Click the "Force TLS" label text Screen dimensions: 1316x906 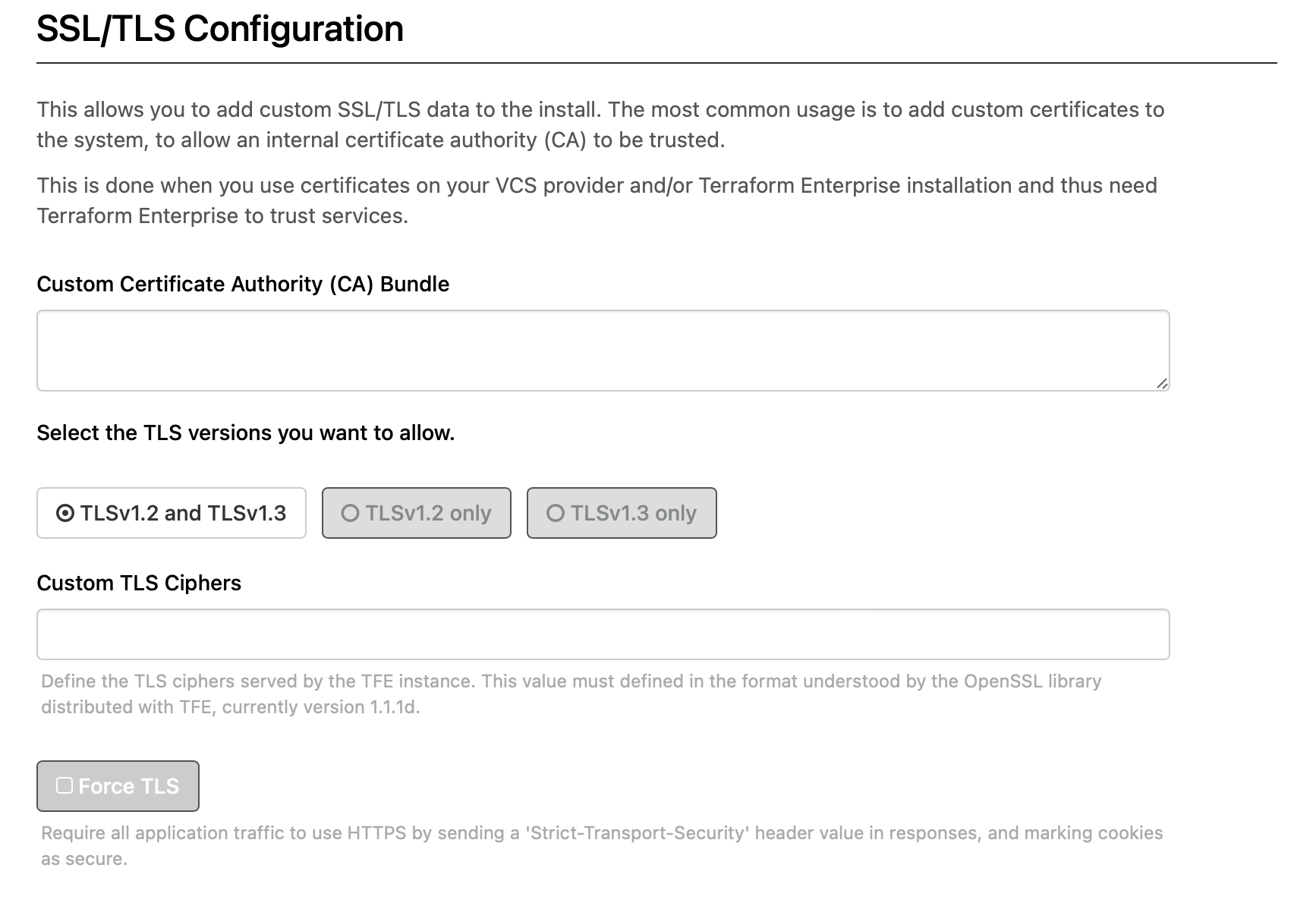click(129, 787)
